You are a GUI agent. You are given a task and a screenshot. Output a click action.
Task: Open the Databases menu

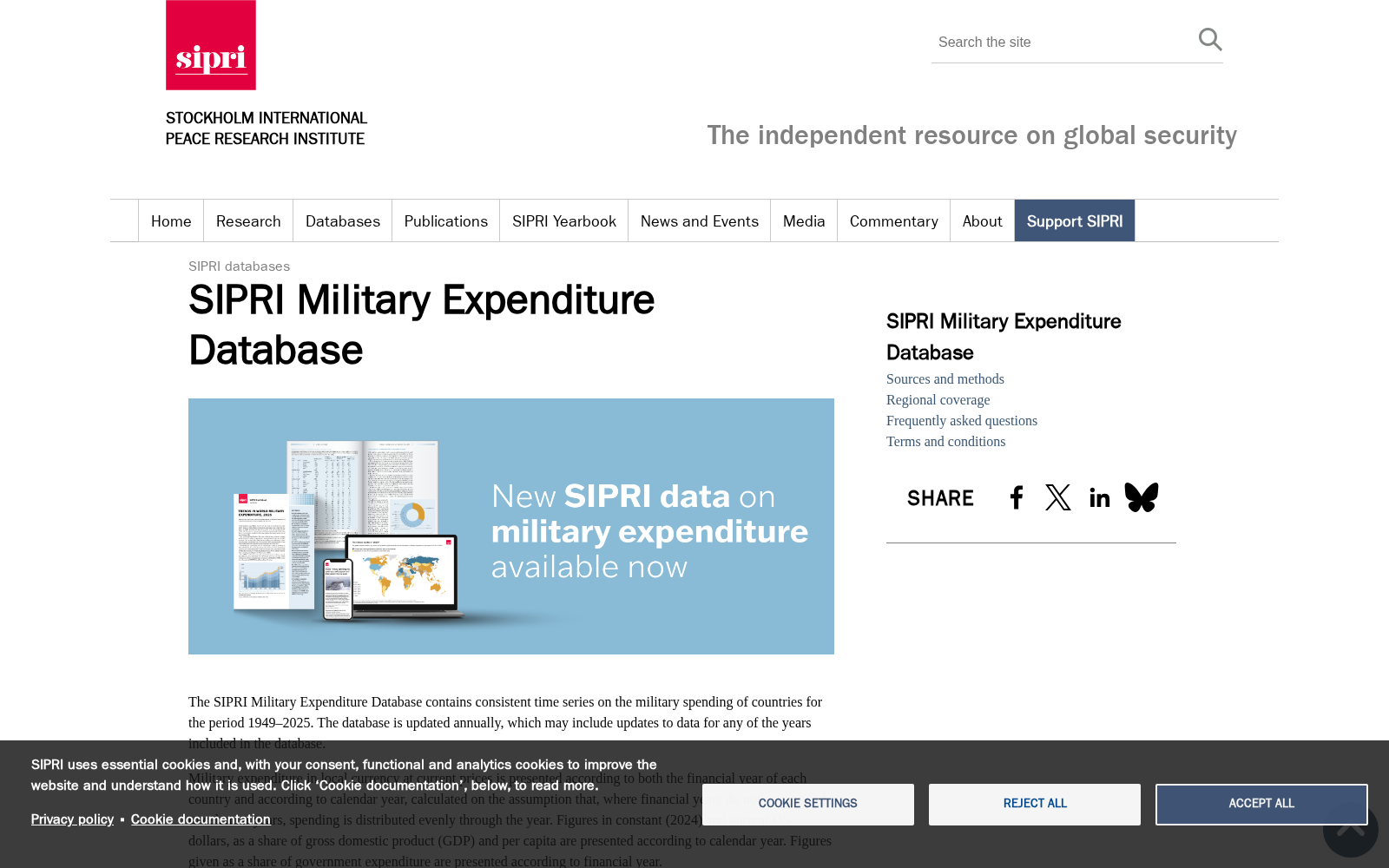(343, 221)
